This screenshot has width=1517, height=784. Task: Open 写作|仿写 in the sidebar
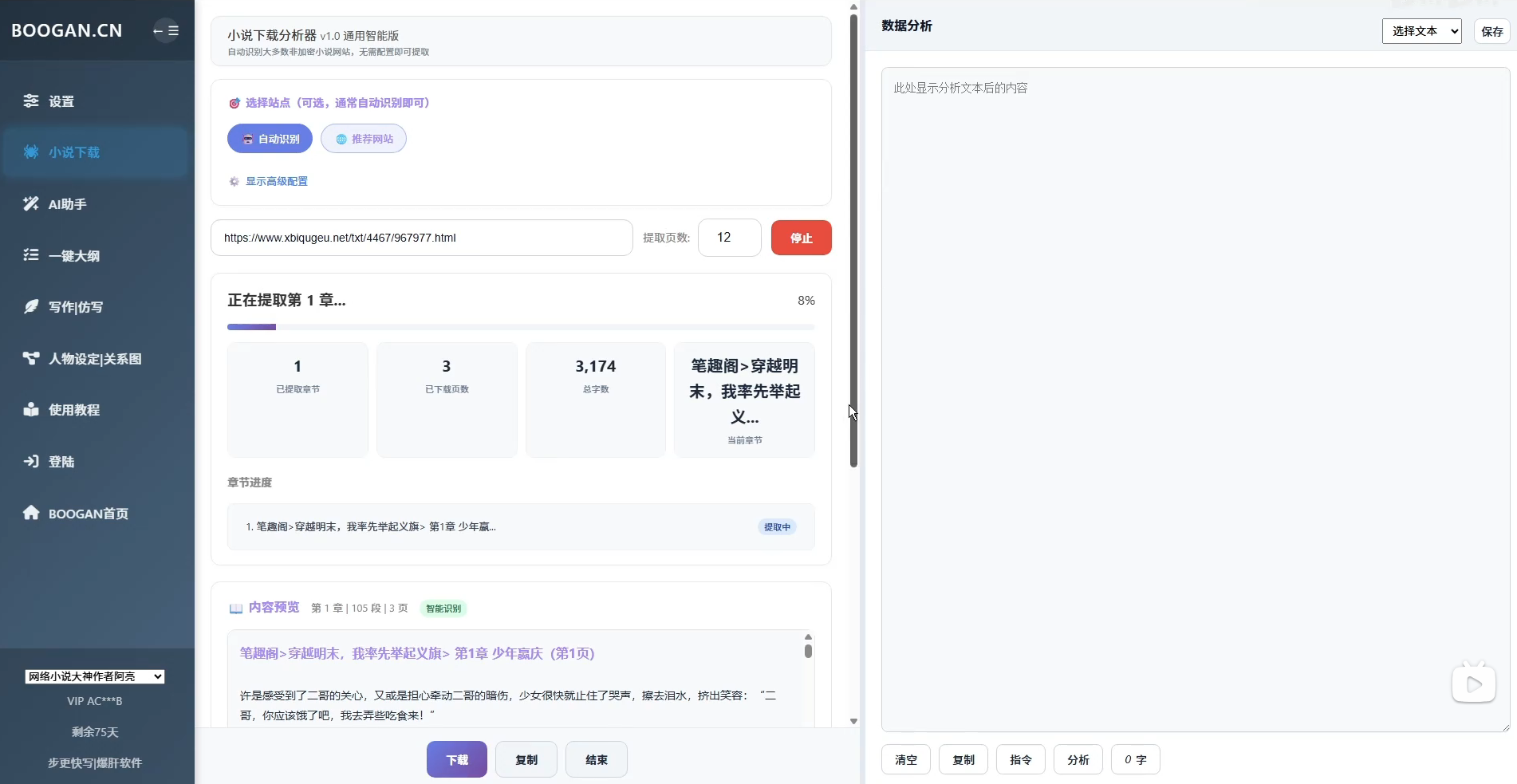[x=96, y=307]
